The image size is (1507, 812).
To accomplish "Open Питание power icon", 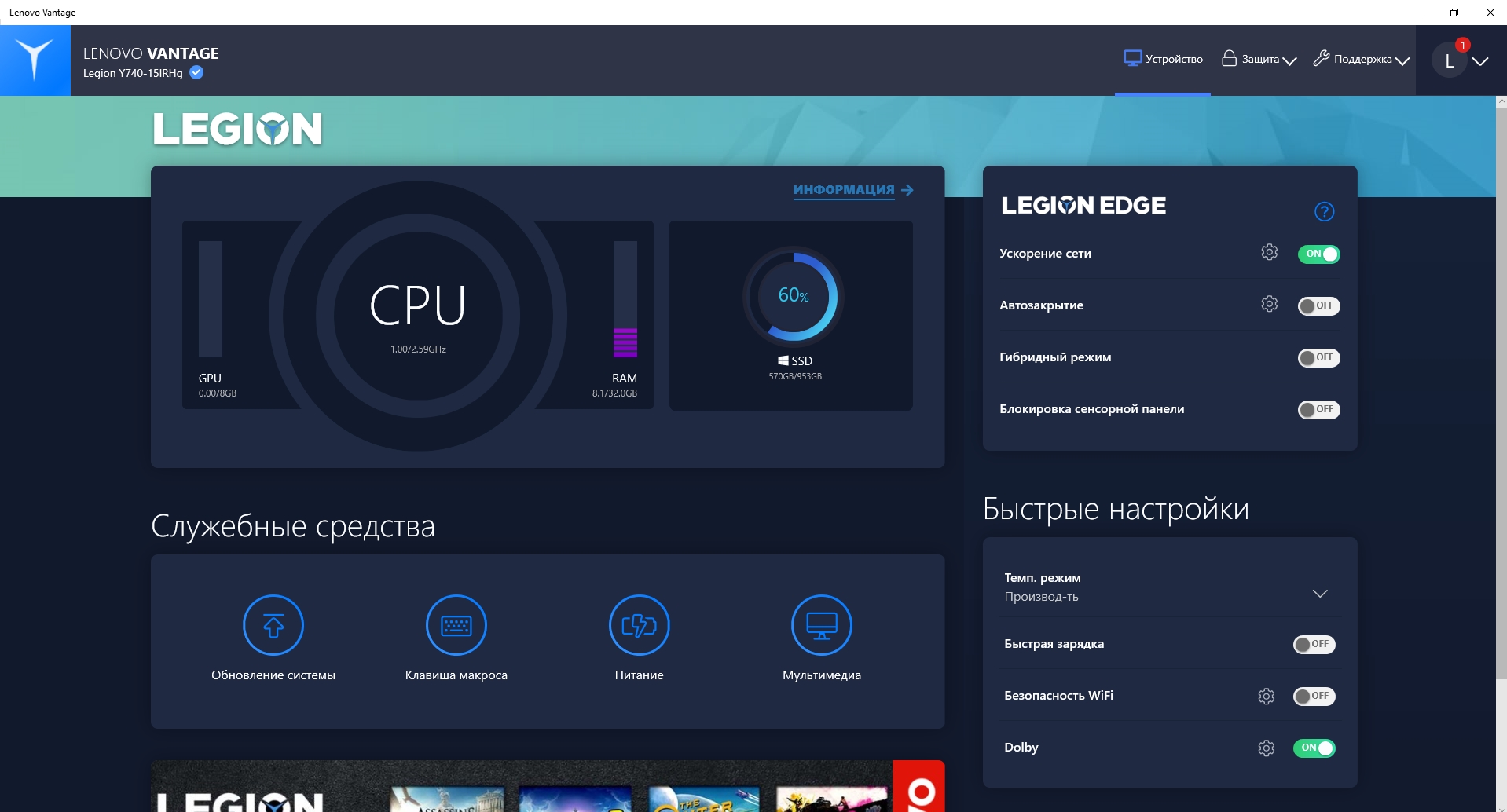I will (640, 625).
